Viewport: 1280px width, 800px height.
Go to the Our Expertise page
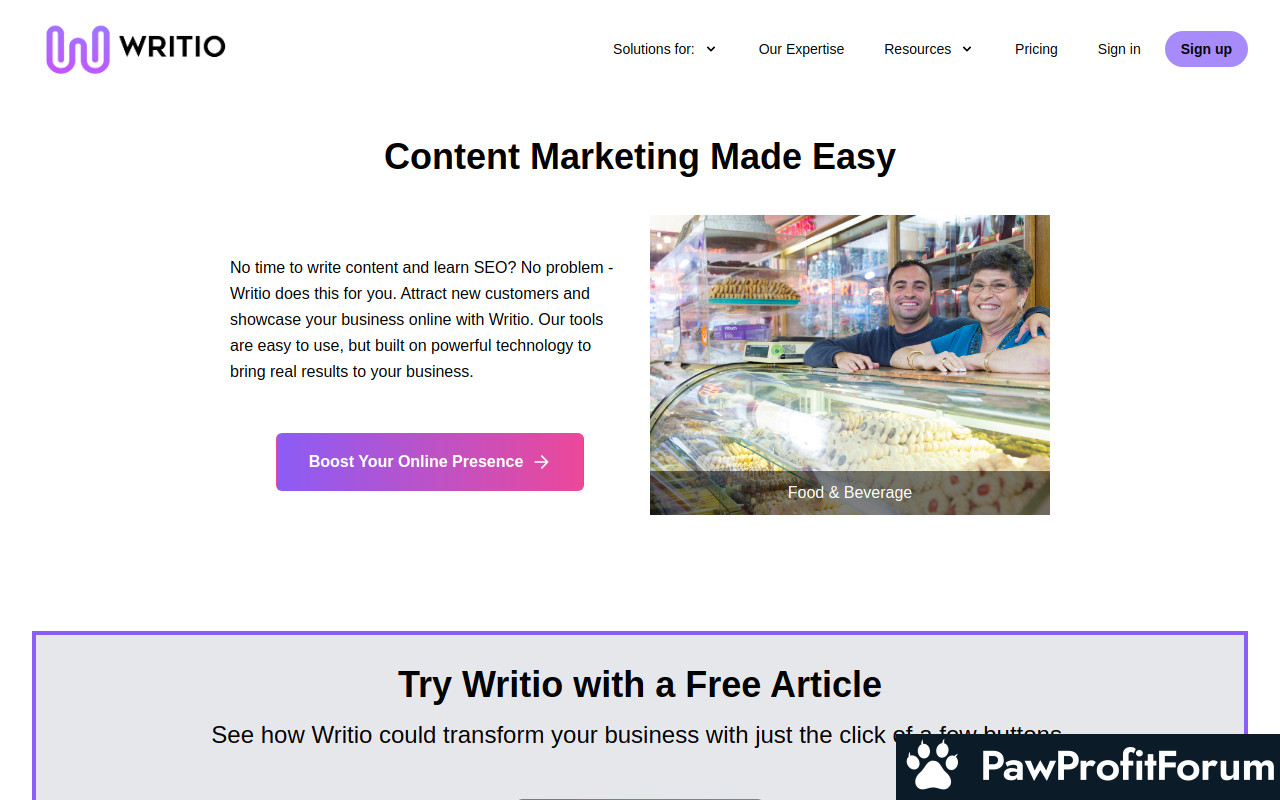pos(801,49)
